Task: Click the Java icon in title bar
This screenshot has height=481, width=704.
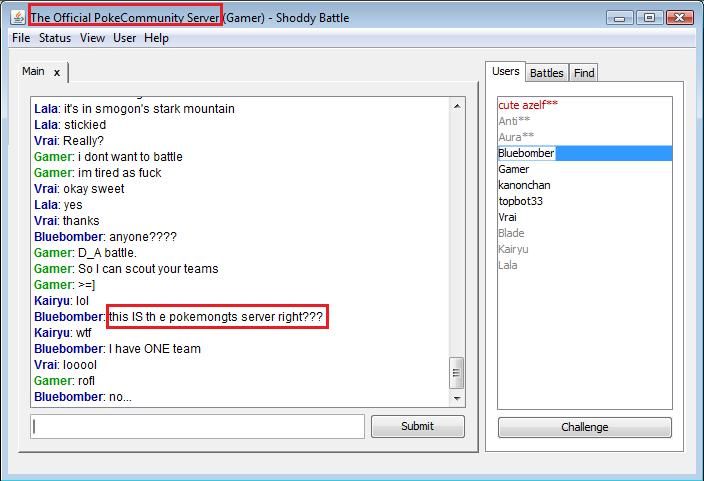Action: (18, 18)
